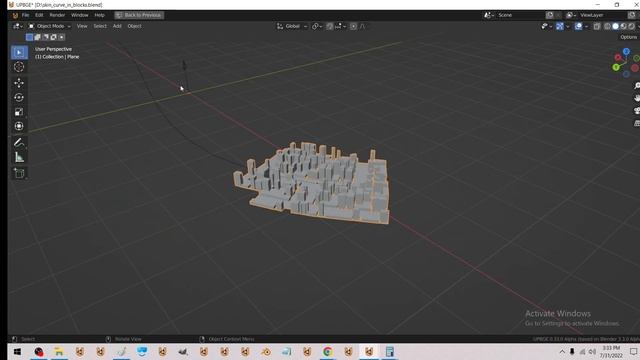This screenshot has width=640, height=360.
Task: Activate the 3D Cursor tool
Action: [x=19, y=67]
